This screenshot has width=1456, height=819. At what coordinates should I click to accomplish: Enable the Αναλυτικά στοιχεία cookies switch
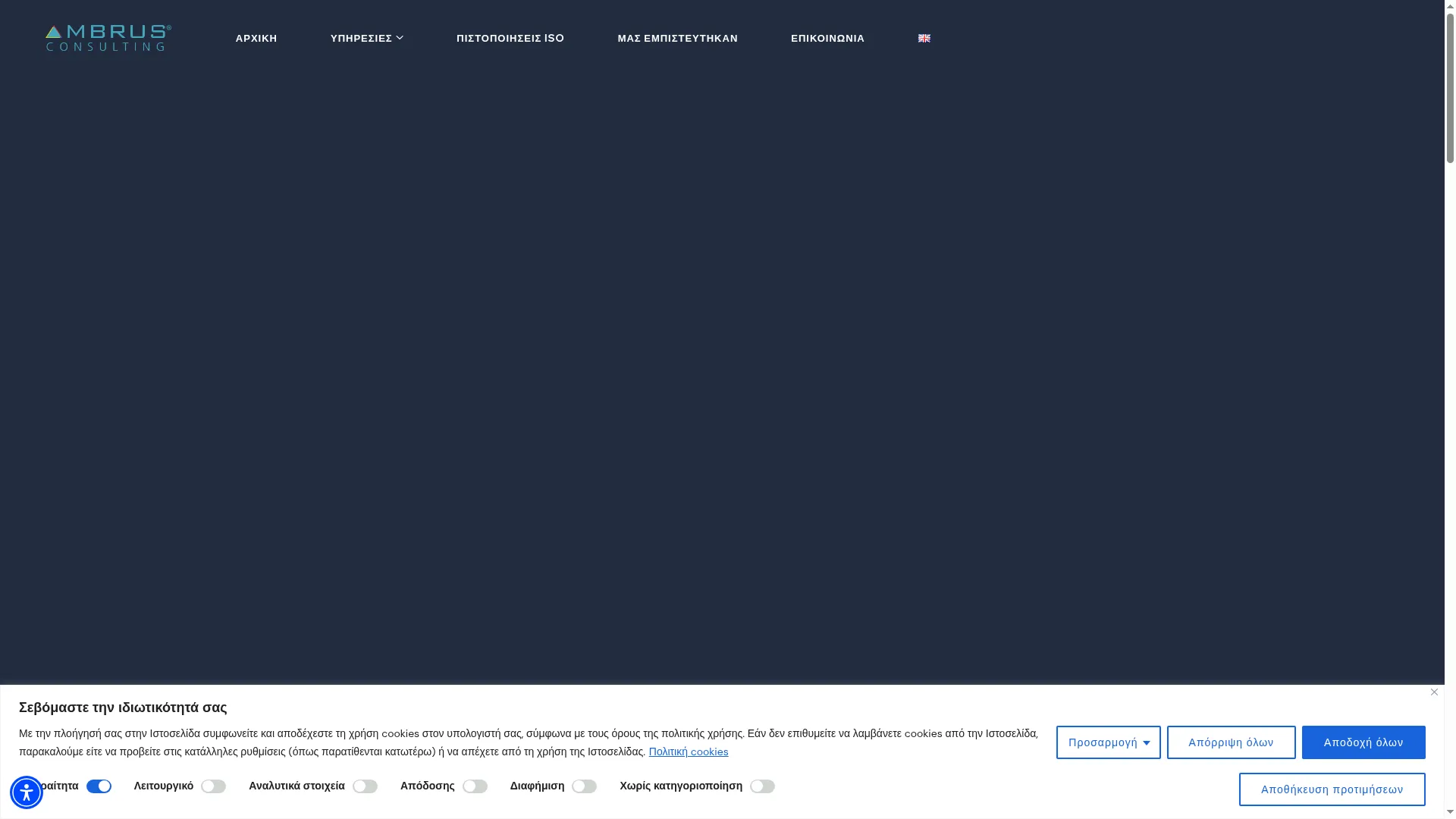[365, 786]
